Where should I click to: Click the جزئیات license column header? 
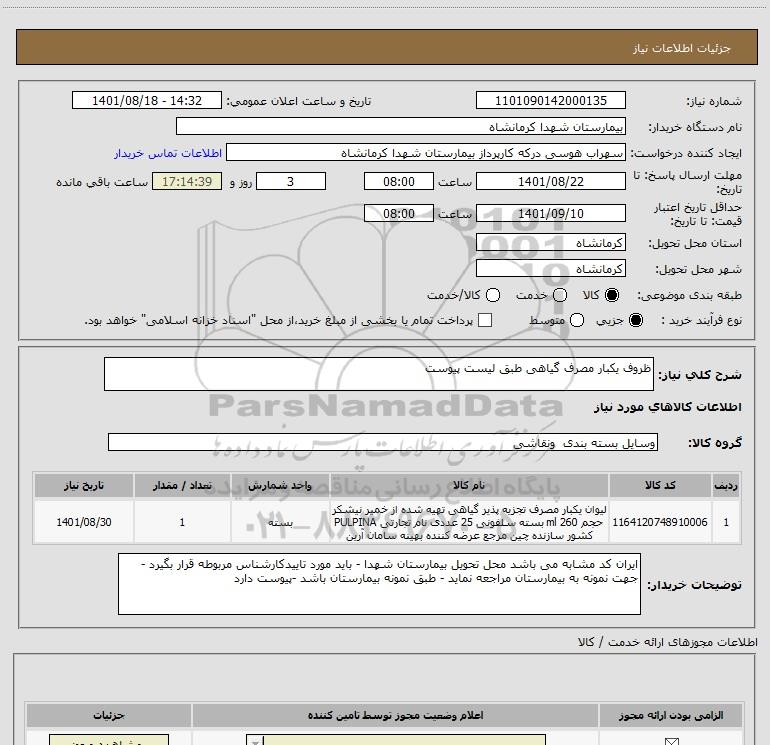click(x=109, y=716)
